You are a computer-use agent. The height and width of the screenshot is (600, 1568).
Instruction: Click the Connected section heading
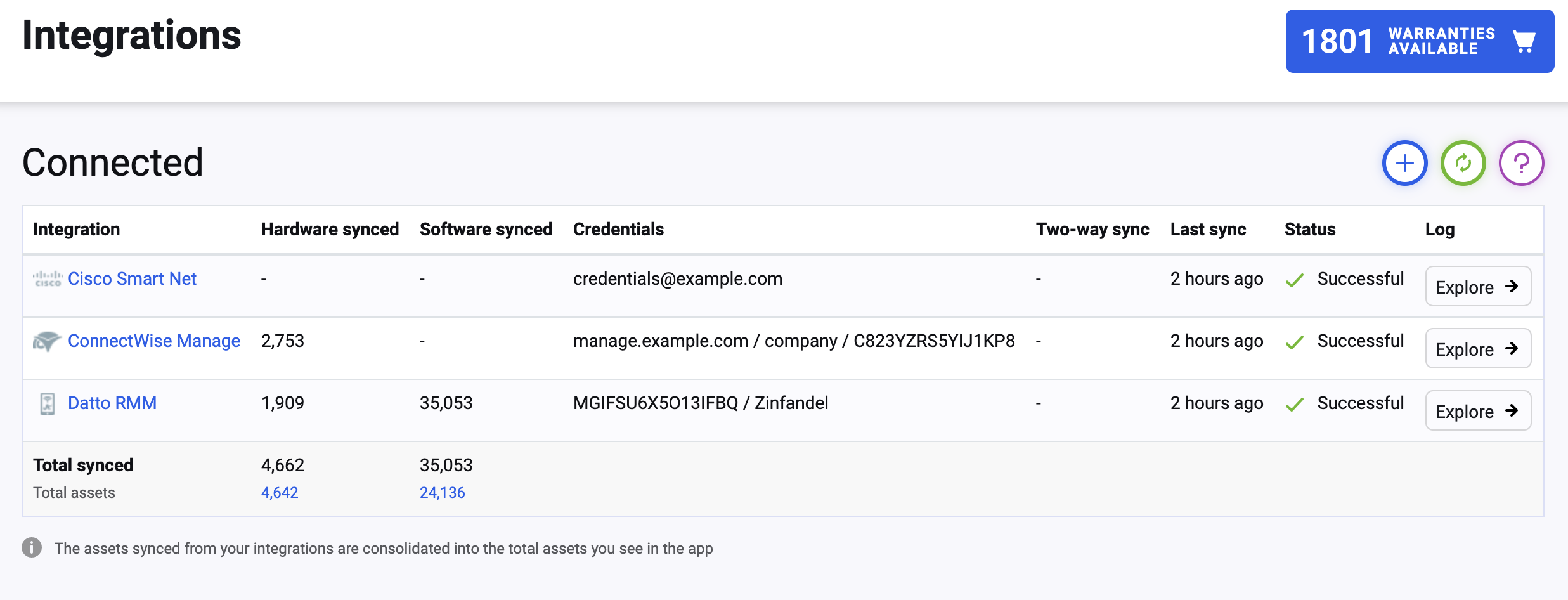tap(112, 162)
